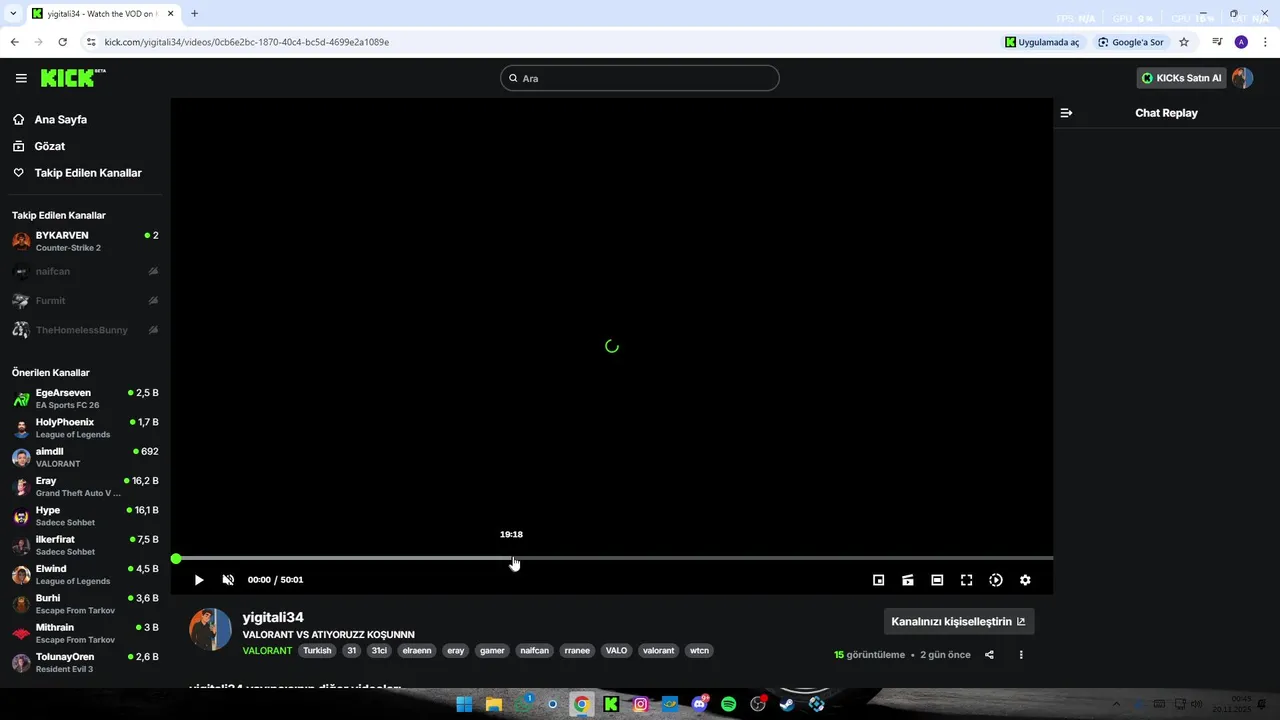Open video settings gear

(1025, 580)
